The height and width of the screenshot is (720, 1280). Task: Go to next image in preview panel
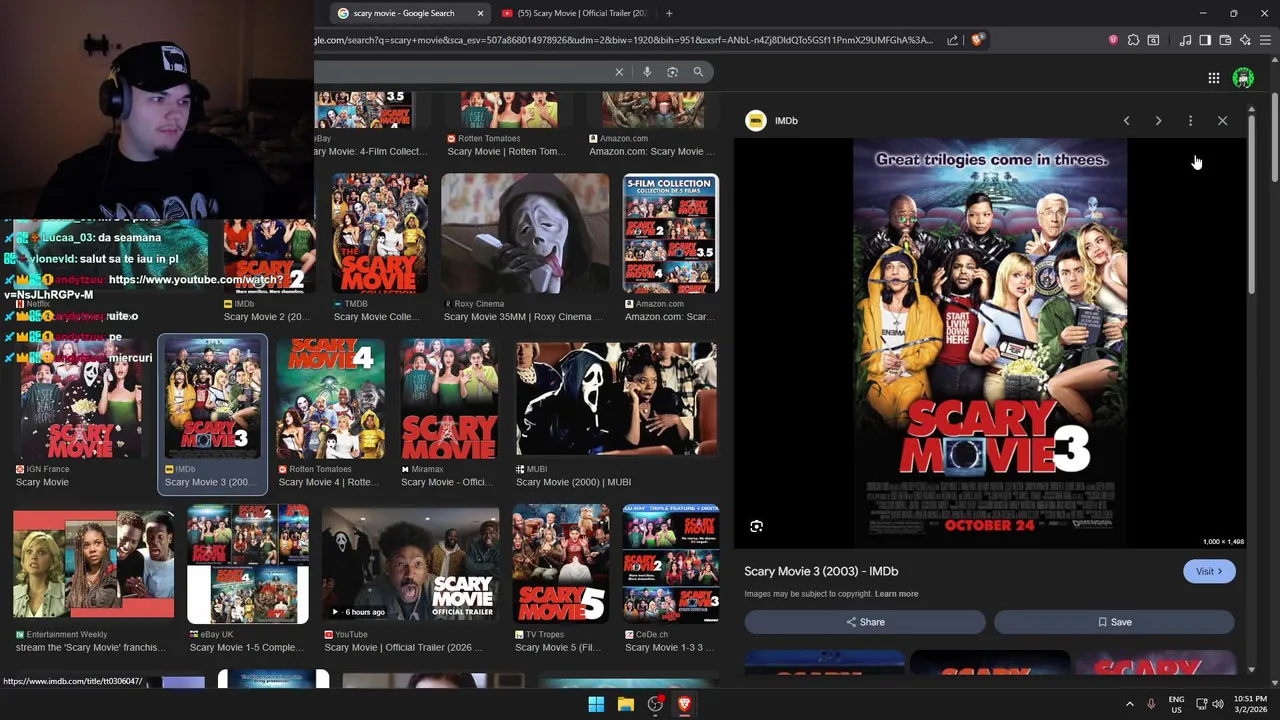pos(1158,121)
